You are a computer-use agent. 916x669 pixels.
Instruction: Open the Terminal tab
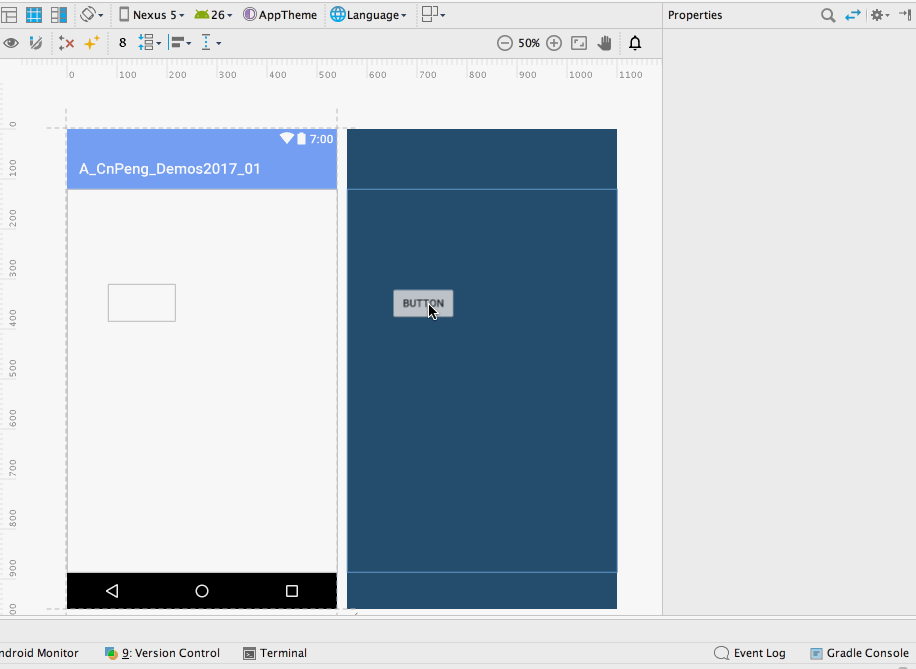275,653
